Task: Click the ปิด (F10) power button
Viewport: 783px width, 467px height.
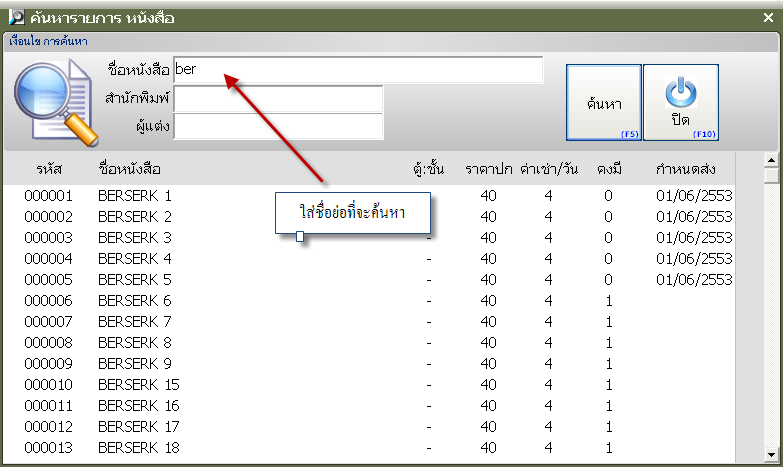Action: click(x=681, y=102)
